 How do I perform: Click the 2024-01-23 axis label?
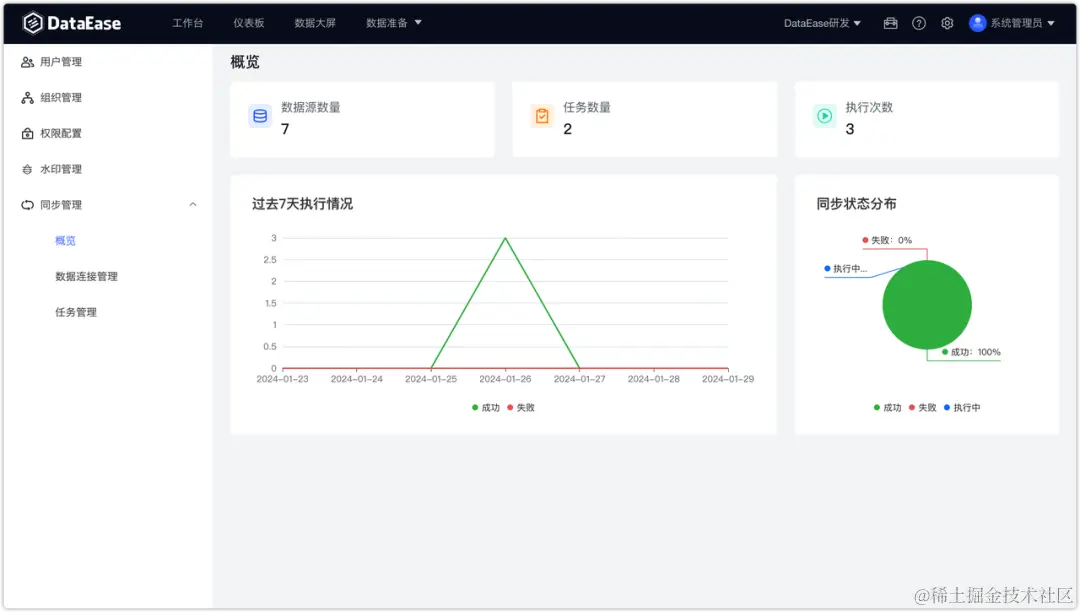[282, 379]
